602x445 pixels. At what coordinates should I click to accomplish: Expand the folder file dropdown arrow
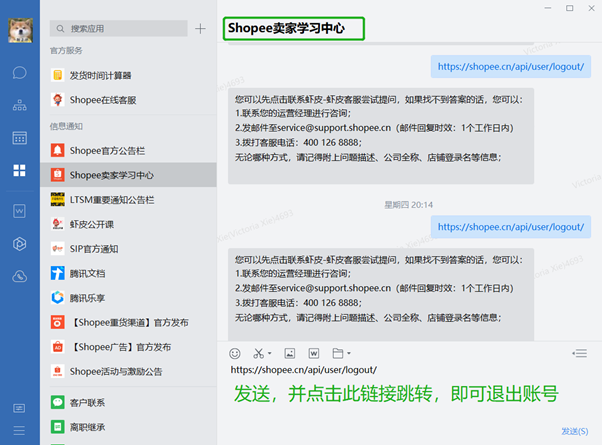[x=349, y=354]
